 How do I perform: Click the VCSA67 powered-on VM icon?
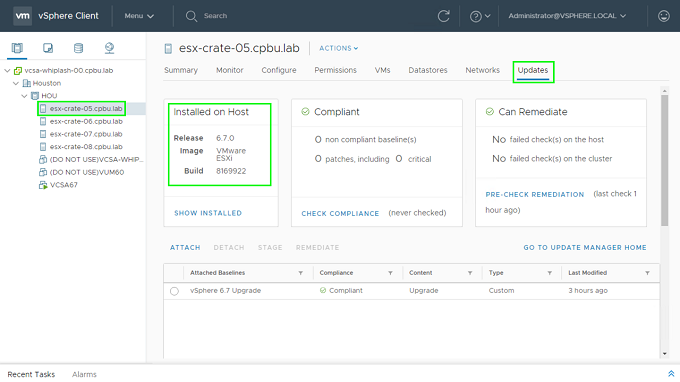[43, 185]
